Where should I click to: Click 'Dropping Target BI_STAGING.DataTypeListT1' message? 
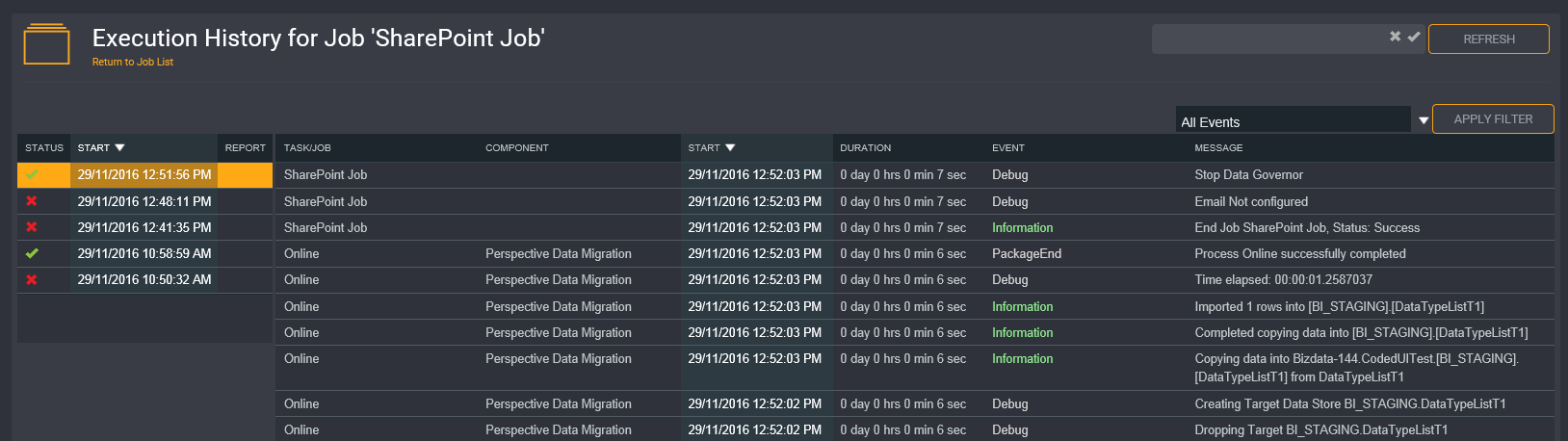click(x=1320, y=429)
